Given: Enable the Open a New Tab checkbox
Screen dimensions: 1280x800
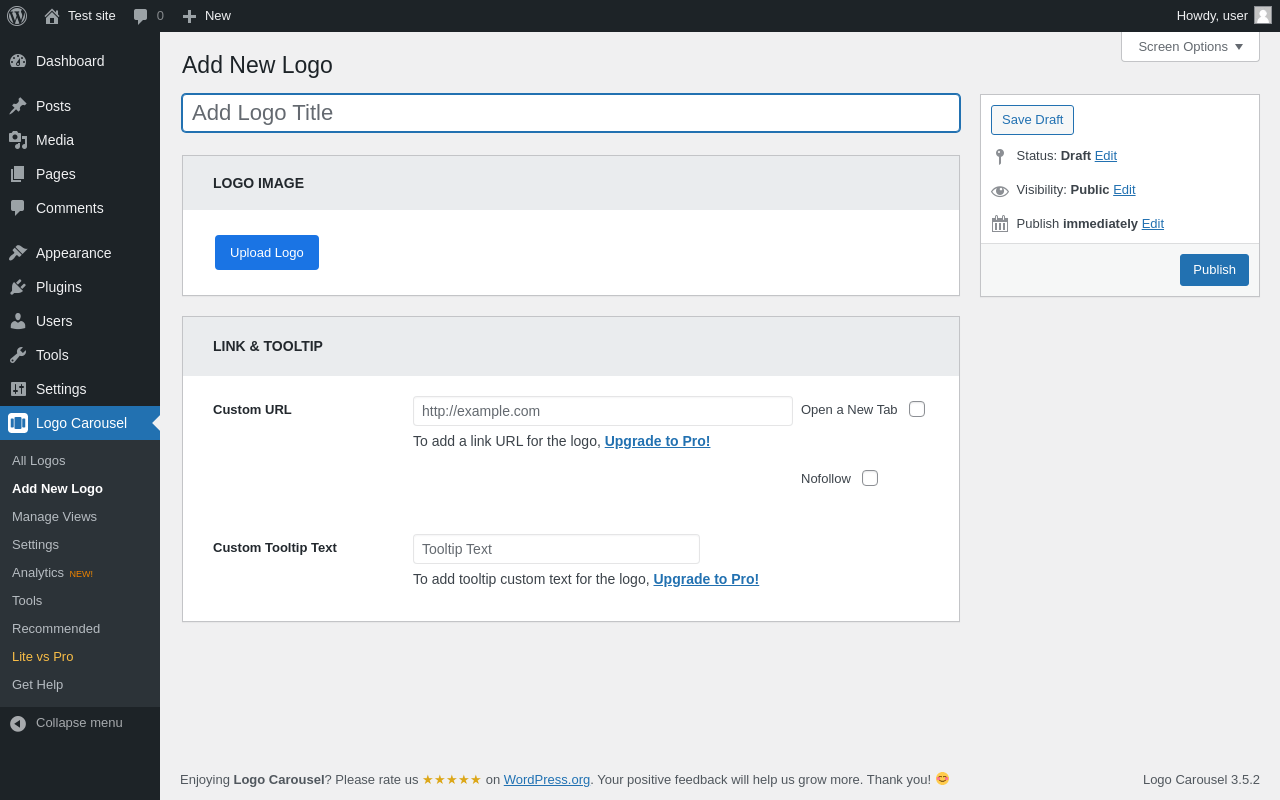Looking at the screenshot, I should click(x=917, y=409).
